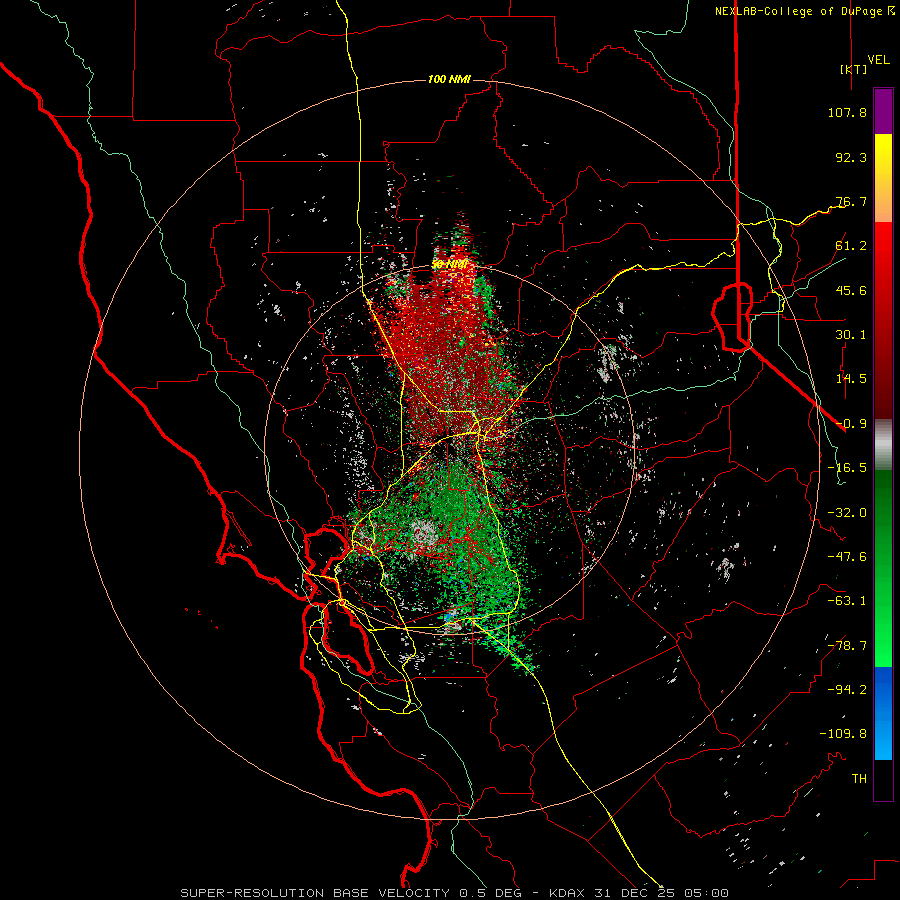900x900 pixels.
Task: Click the 50 NMI range ring label
Action: [449, 265]
